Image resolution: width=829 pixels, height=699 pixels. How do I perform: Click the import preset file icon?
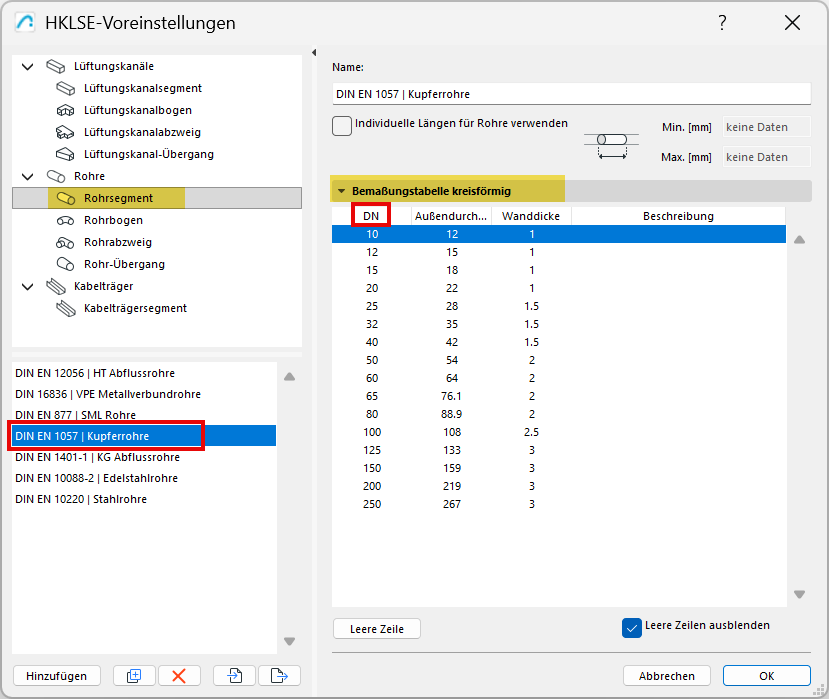(235, 676)
